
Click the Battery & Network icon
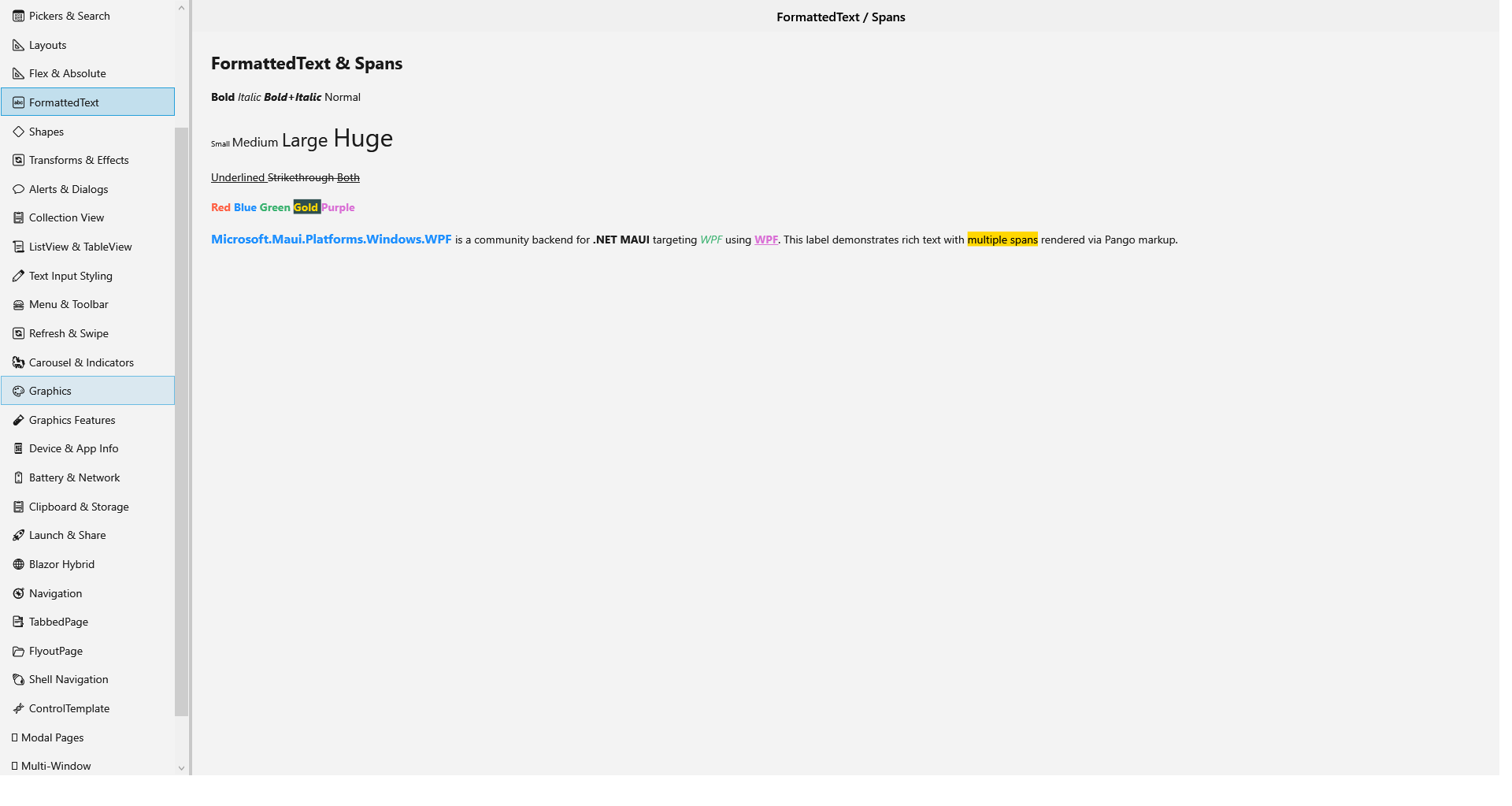[x=19, y=477]
